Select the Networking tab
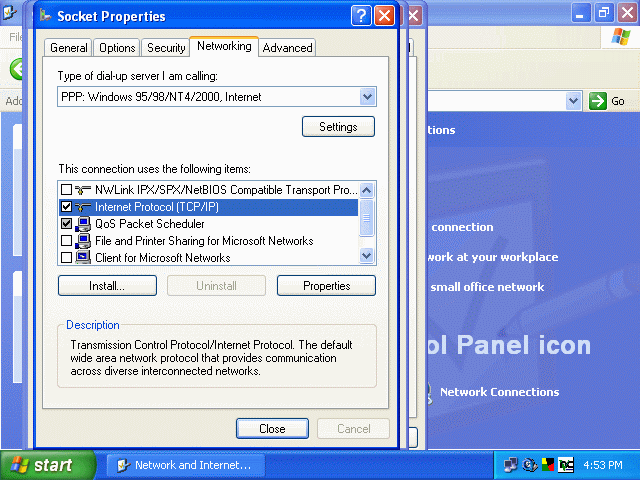 (224, 46)
